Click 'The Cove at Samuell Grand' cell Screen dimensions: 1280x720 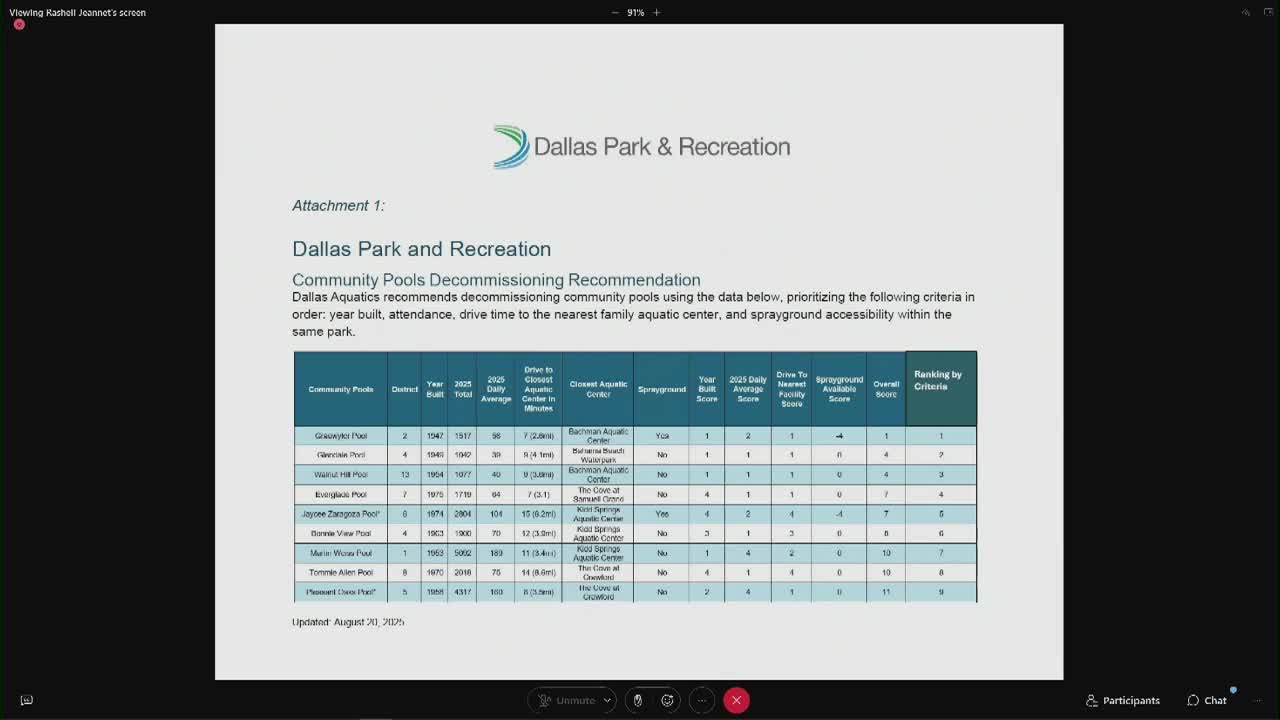click(598, 494)
